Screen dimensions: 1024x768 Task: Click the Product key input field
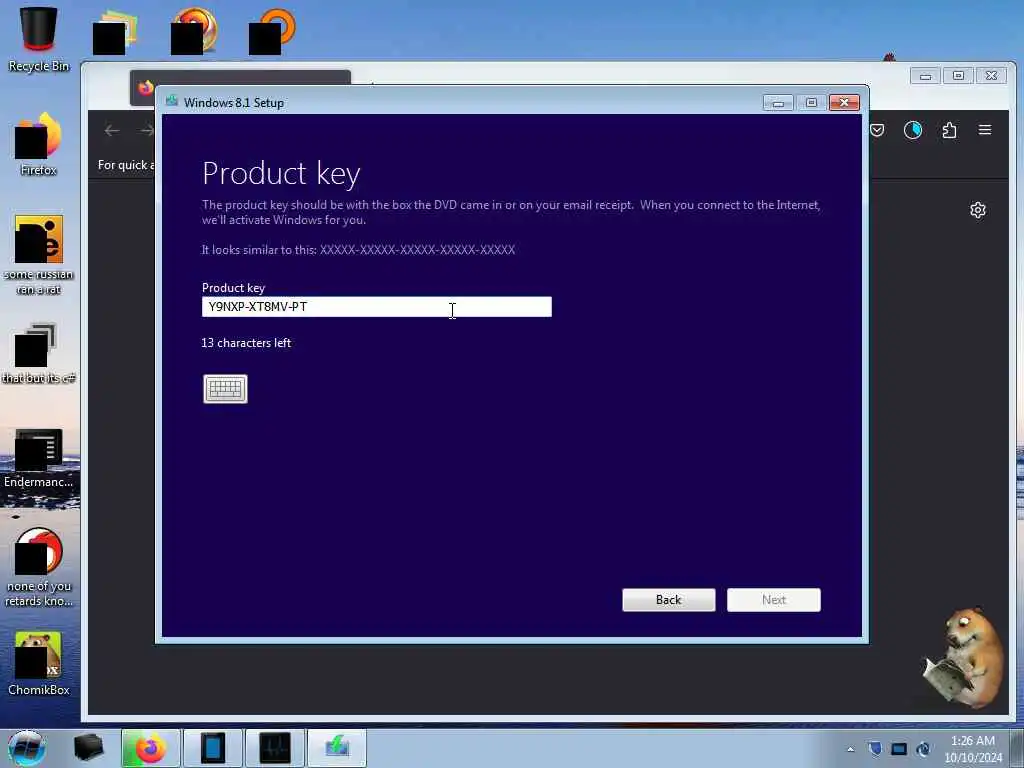tap(377, 307)
